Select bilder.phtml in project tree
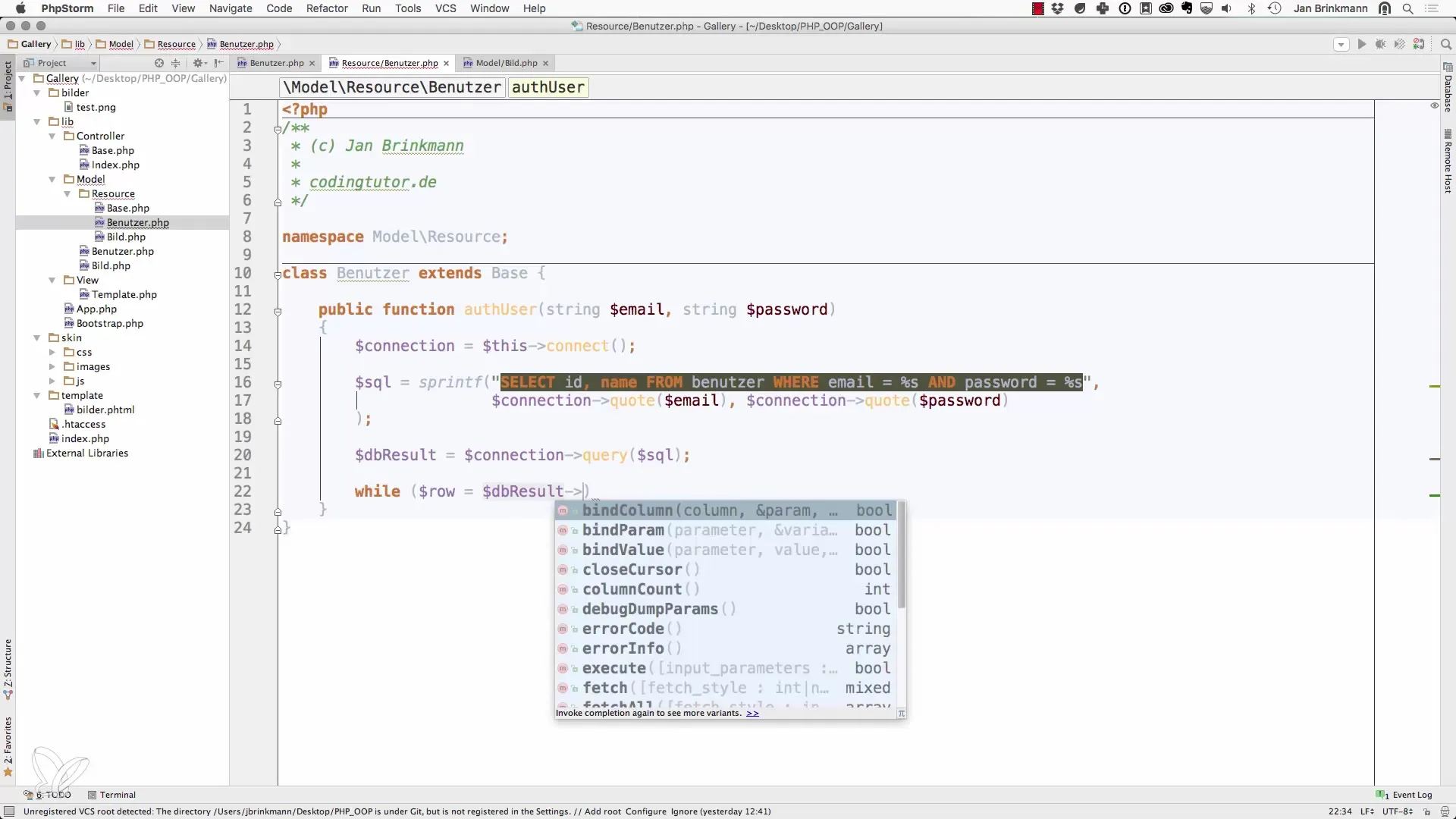Screen dimensions: 1456x819 coord(105,409)
